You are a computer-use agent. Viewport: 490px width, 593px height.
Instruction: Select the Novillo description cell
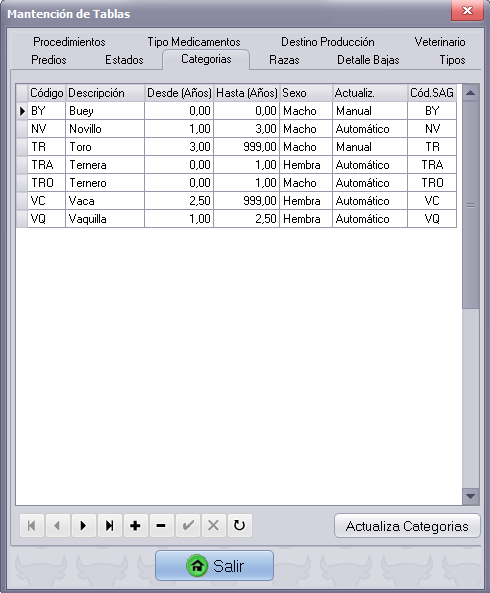point(105,129)
